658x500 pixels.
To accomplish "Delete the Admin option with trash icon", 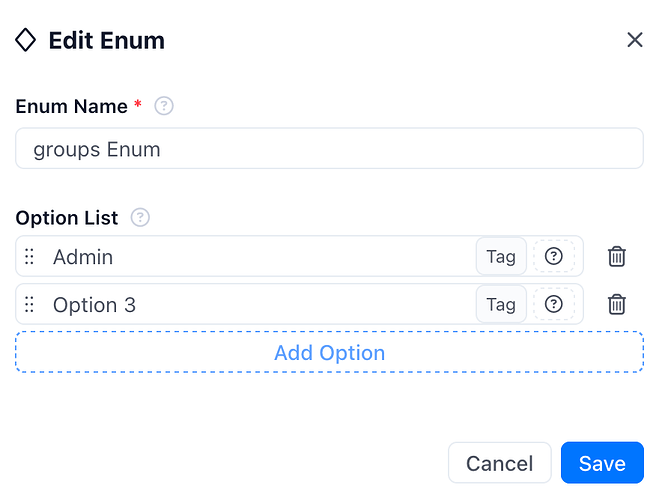I will pos(616,257).
